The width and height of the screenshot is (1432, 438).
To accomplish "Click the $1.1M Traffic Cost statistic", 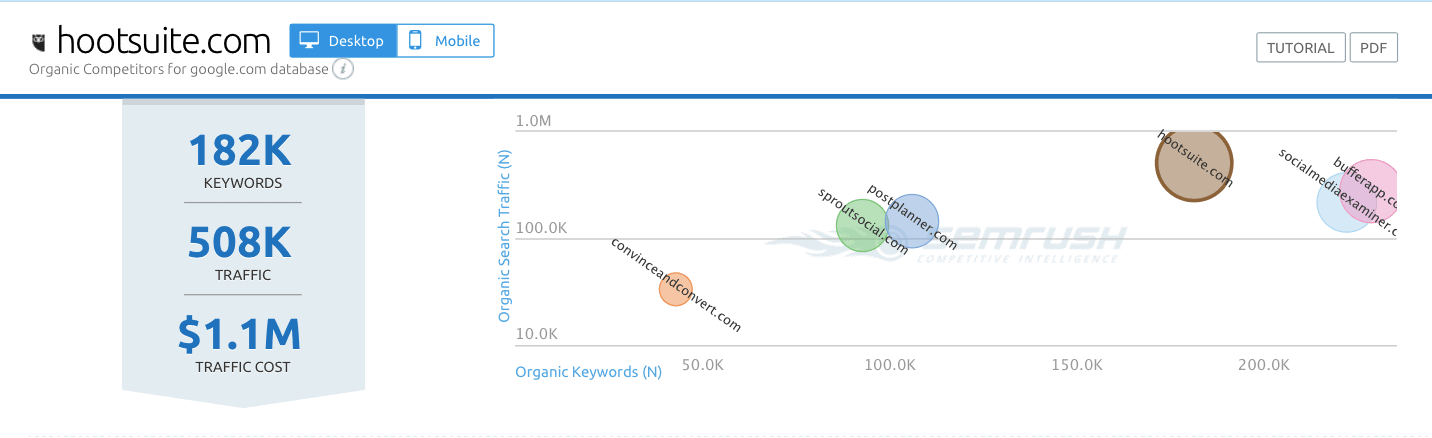I will 243,344.
